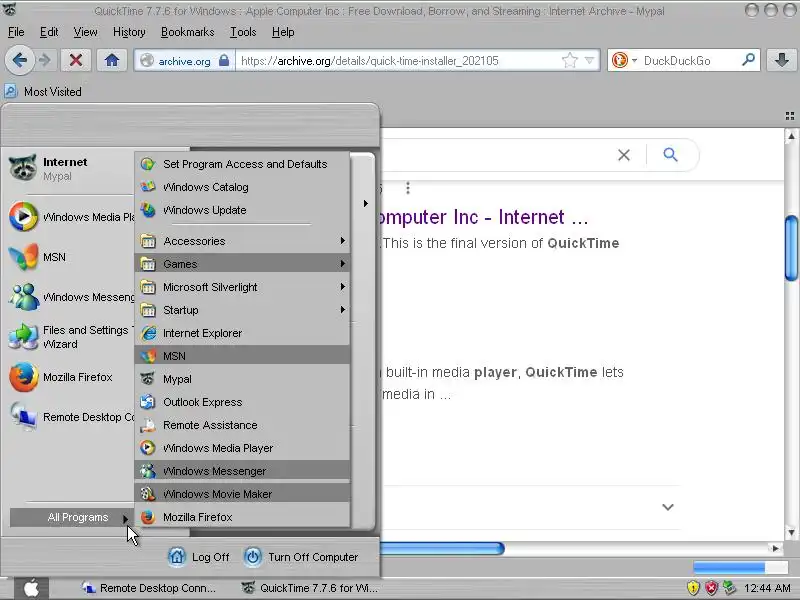
Task: Click the yellow security shield tray icon
Action: point(692,588)
